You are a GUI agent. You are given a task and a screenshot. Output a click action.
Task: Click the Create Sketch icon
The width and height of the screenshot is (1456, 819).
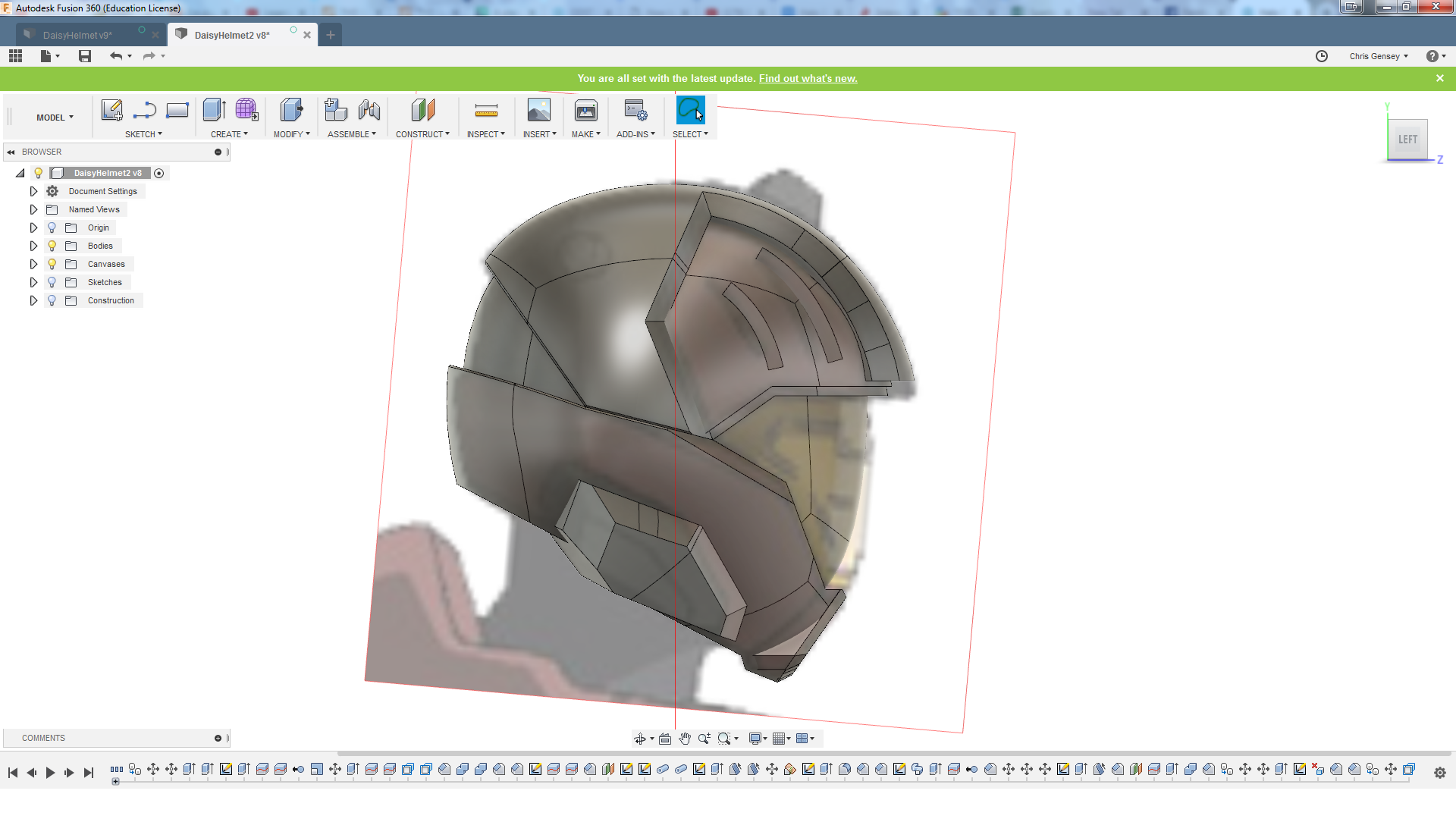point(111,111)
